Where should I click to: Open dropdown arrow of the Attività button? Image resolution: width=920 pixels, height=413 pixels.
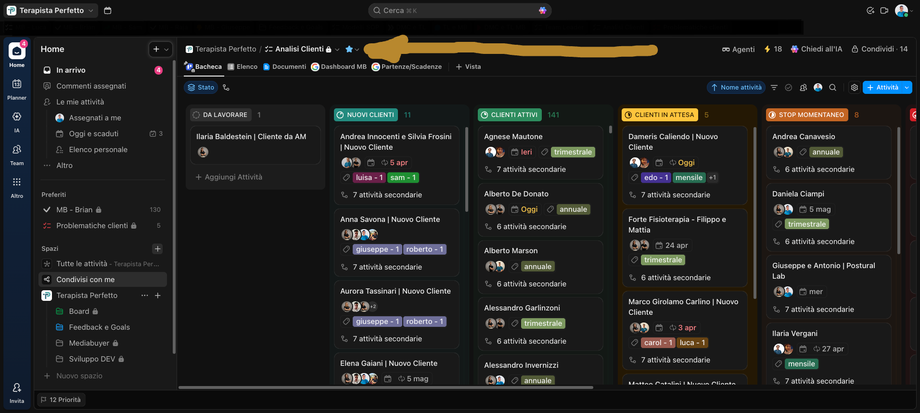(908, 87)
